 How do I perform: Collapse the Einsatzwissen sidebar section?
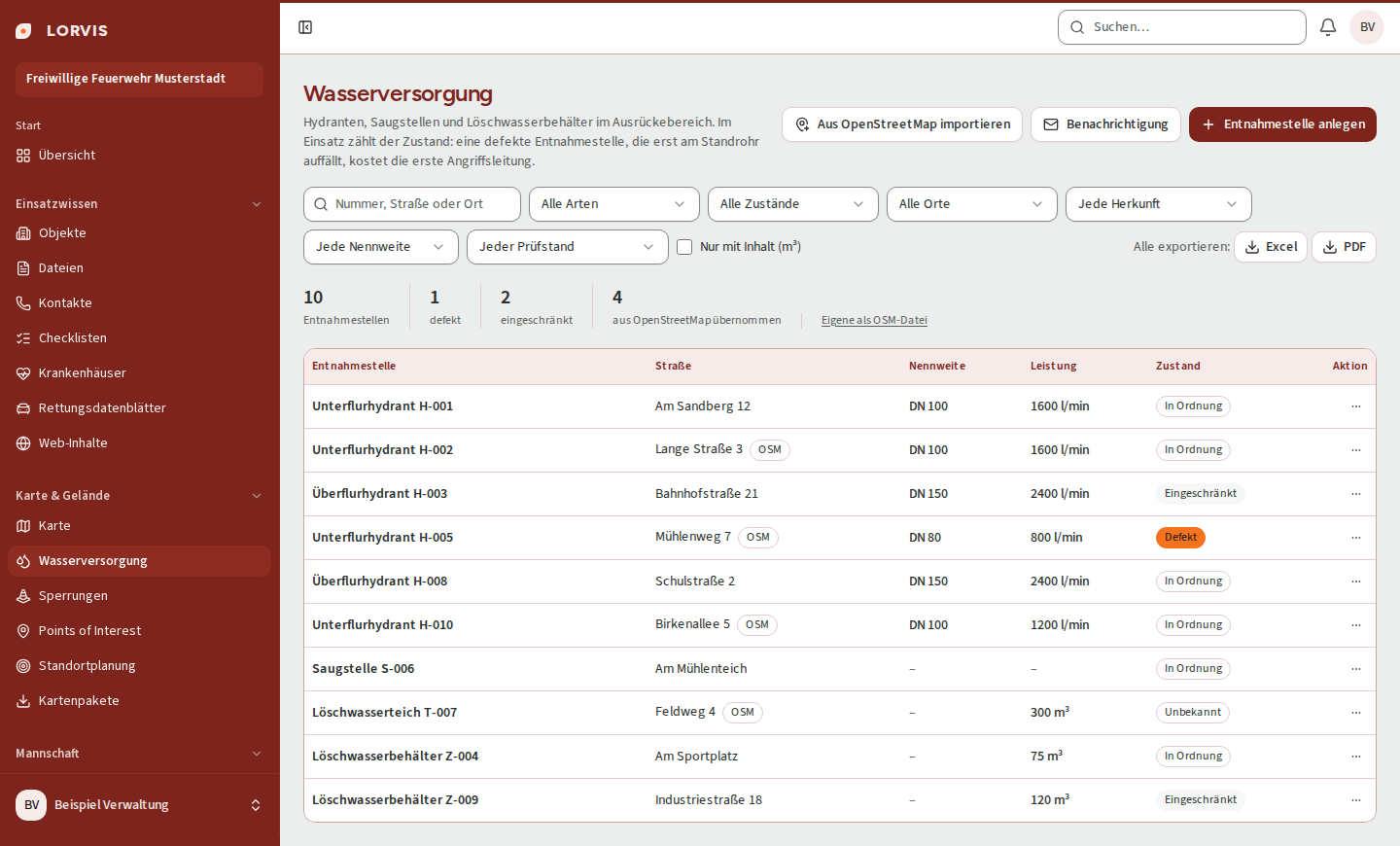coord(139,204)
